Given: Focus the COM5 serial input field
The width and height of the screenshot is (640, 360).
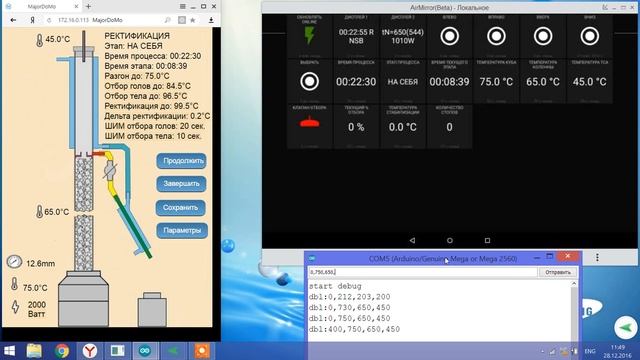Looking at the screenshot, I should 423,272.
